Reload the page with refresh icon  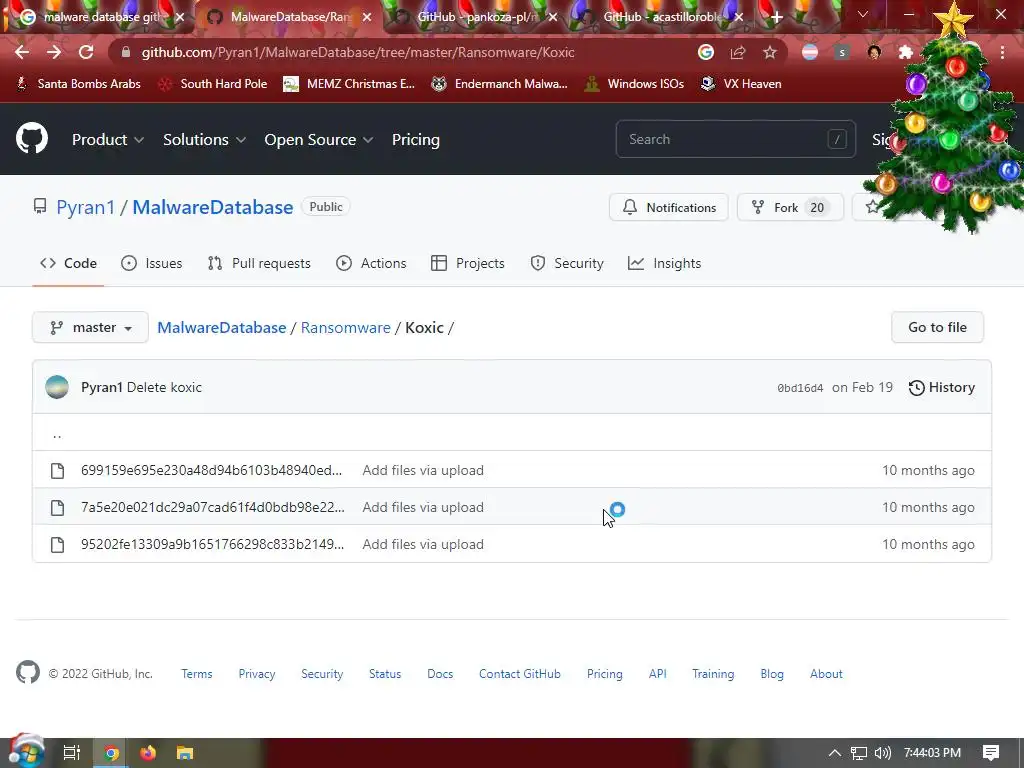click(86, 52)
